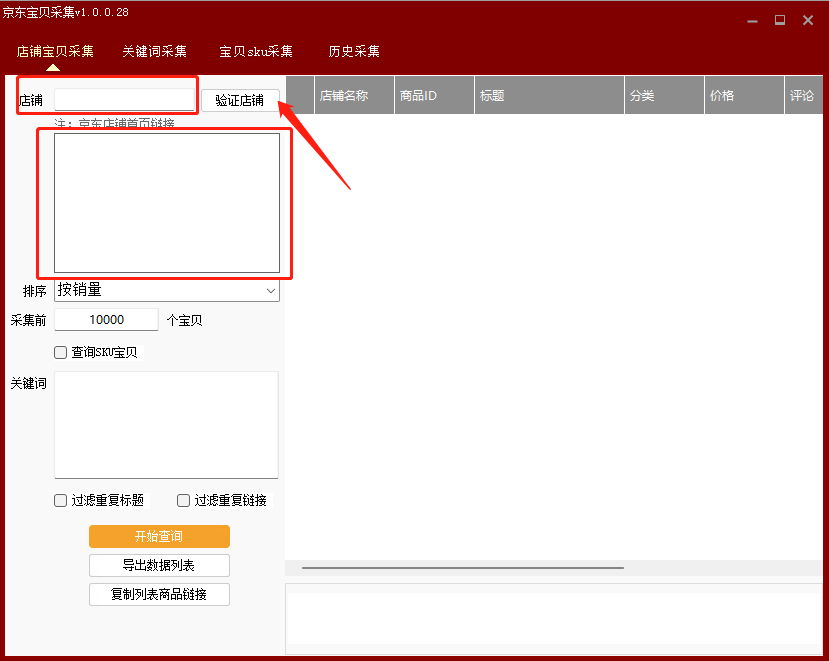
Task: Minimize the 京东宝贝采集 window
Action: point(752,21)
